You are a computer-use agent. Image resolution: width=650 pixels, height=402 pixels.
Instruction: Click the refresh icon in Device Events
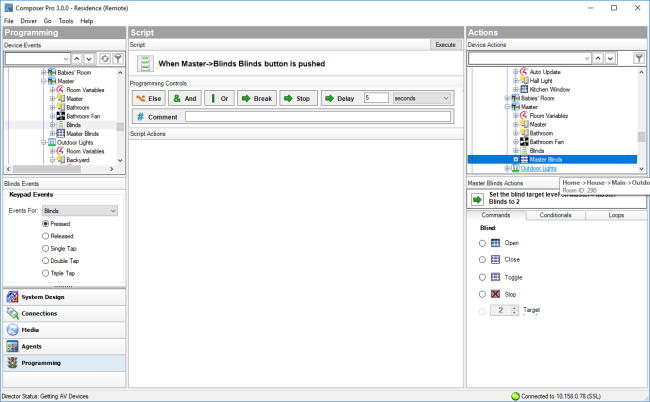105,59
